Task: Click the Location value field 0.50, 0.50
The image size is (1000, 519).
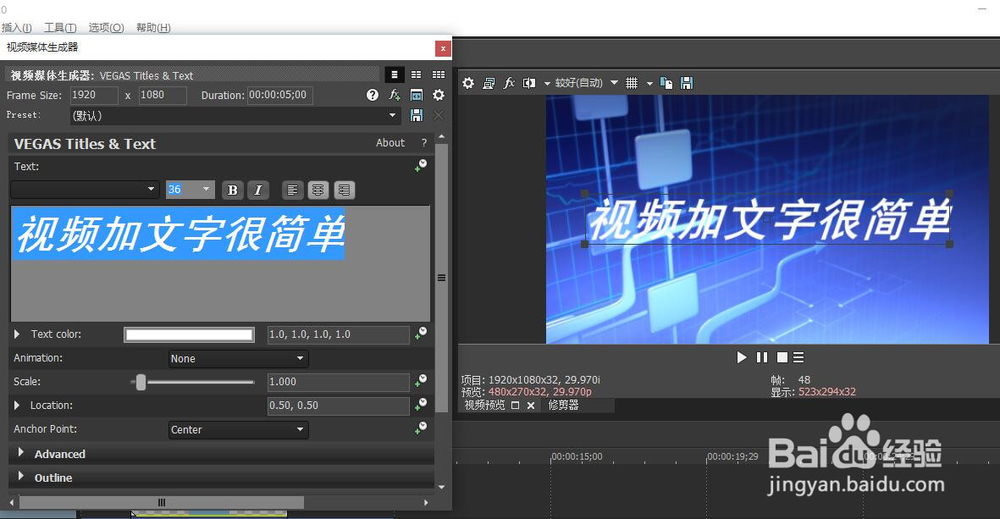Action: tap(338, 406)
